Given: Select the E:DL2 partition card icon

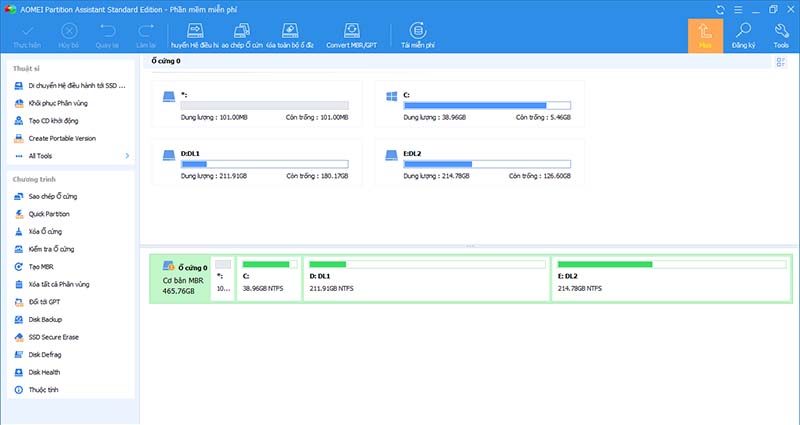Looking at the screenshot, I should pyautogui.click(x=391, y=155).
